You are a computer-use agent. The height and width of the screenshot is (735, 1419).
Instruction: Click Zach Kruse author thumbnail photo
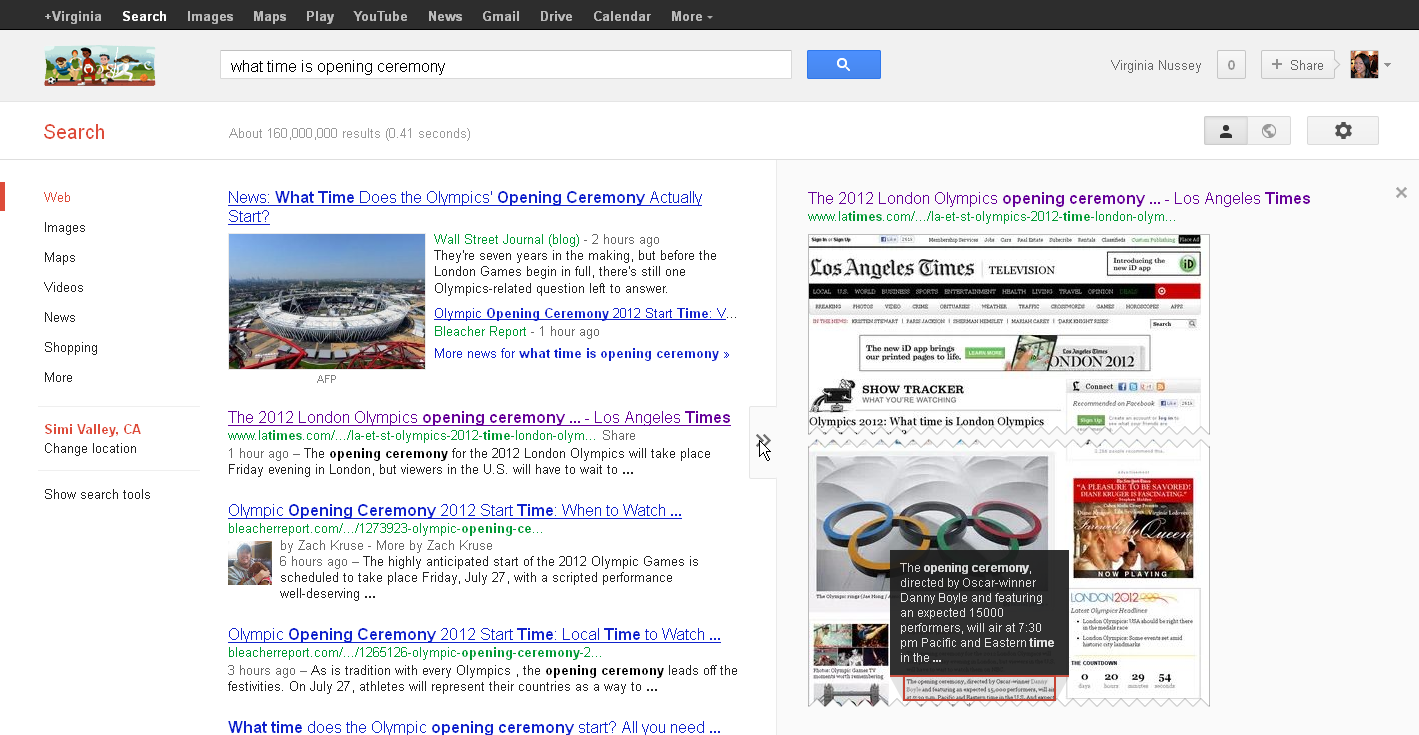(250, 563)
